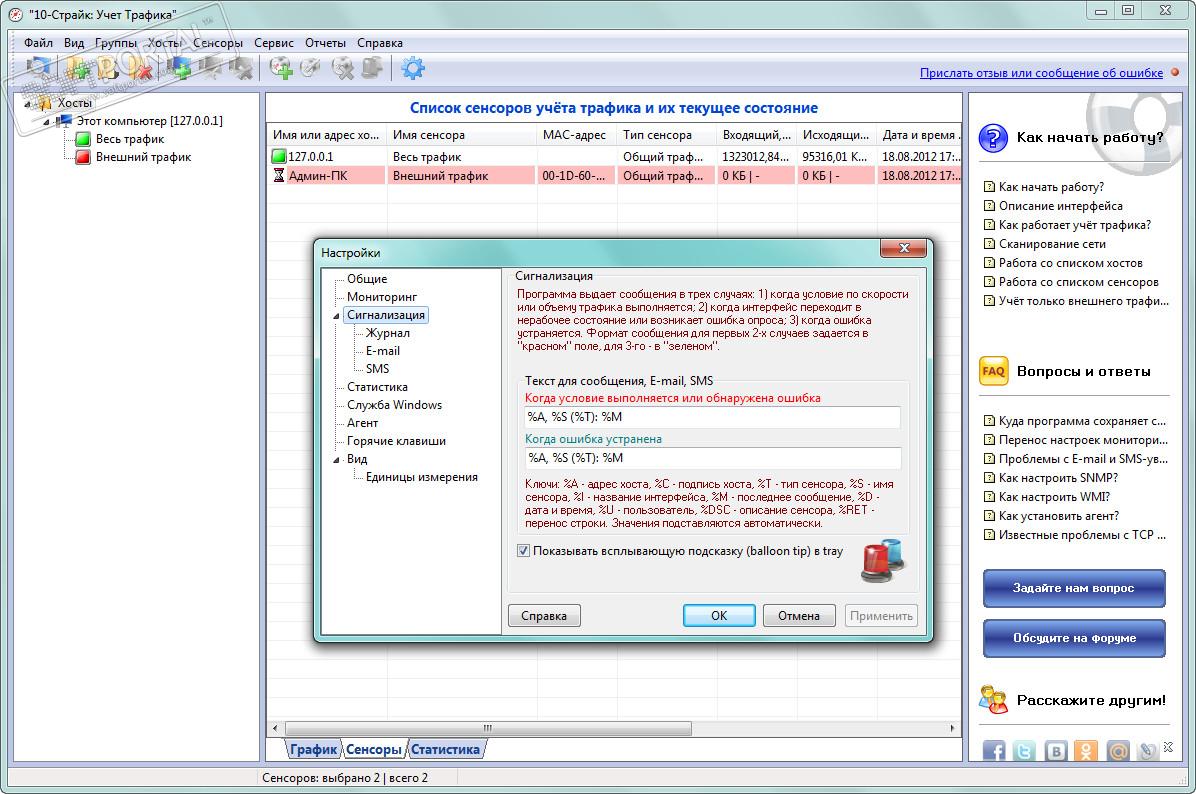The height and width of the screenshot is (794, 1196).
Task: Share on Odnoklassniki via orange icon
Action: [1086, 751]
